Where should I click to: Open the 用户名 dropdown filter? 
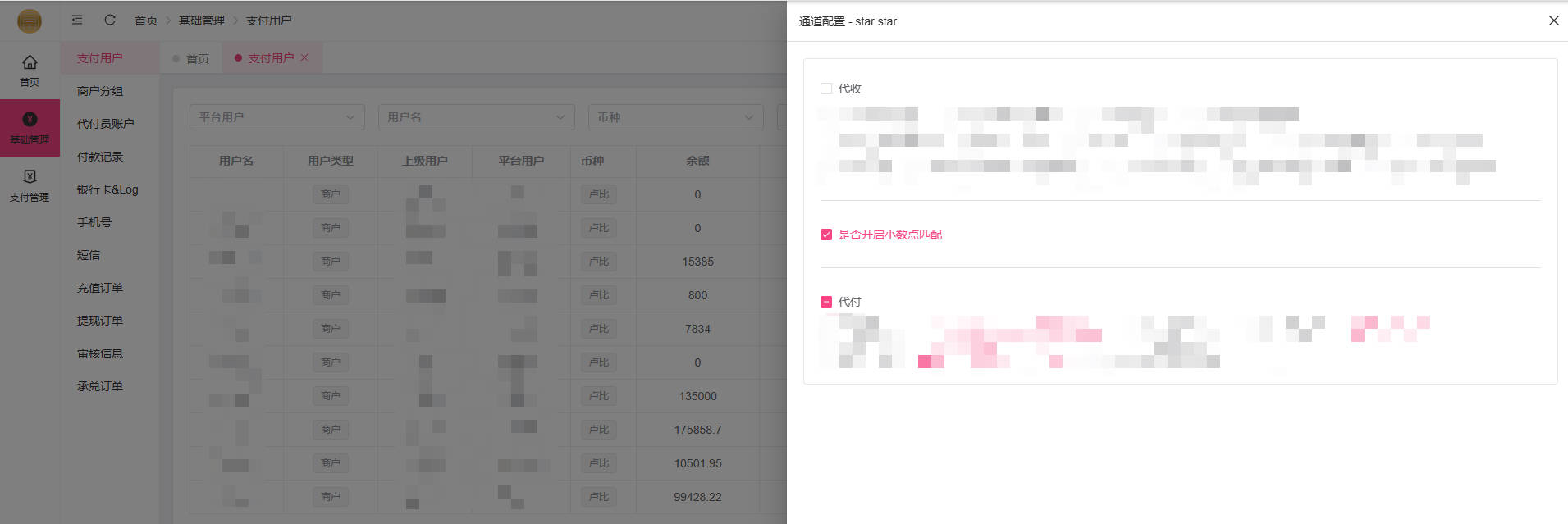point(476,117)
